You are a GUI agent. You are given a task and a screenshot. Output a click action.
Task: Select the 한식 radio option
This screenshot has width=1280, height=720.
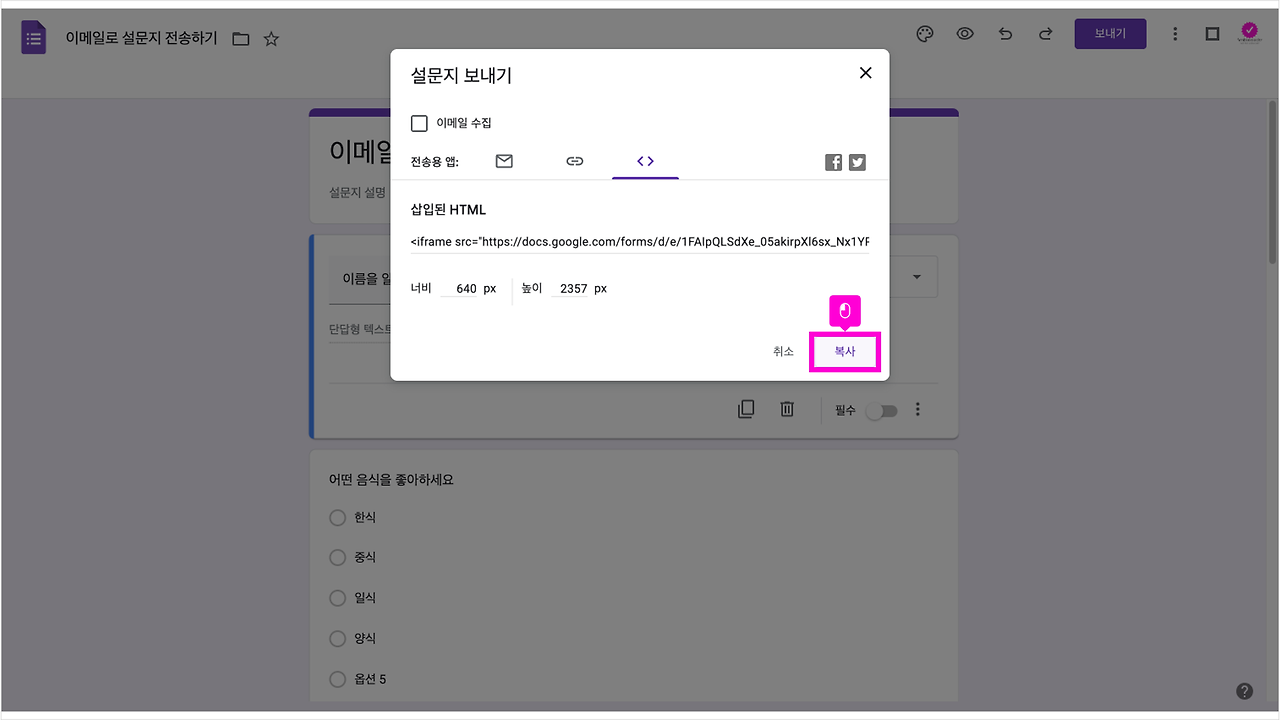(x=338, y=517)
